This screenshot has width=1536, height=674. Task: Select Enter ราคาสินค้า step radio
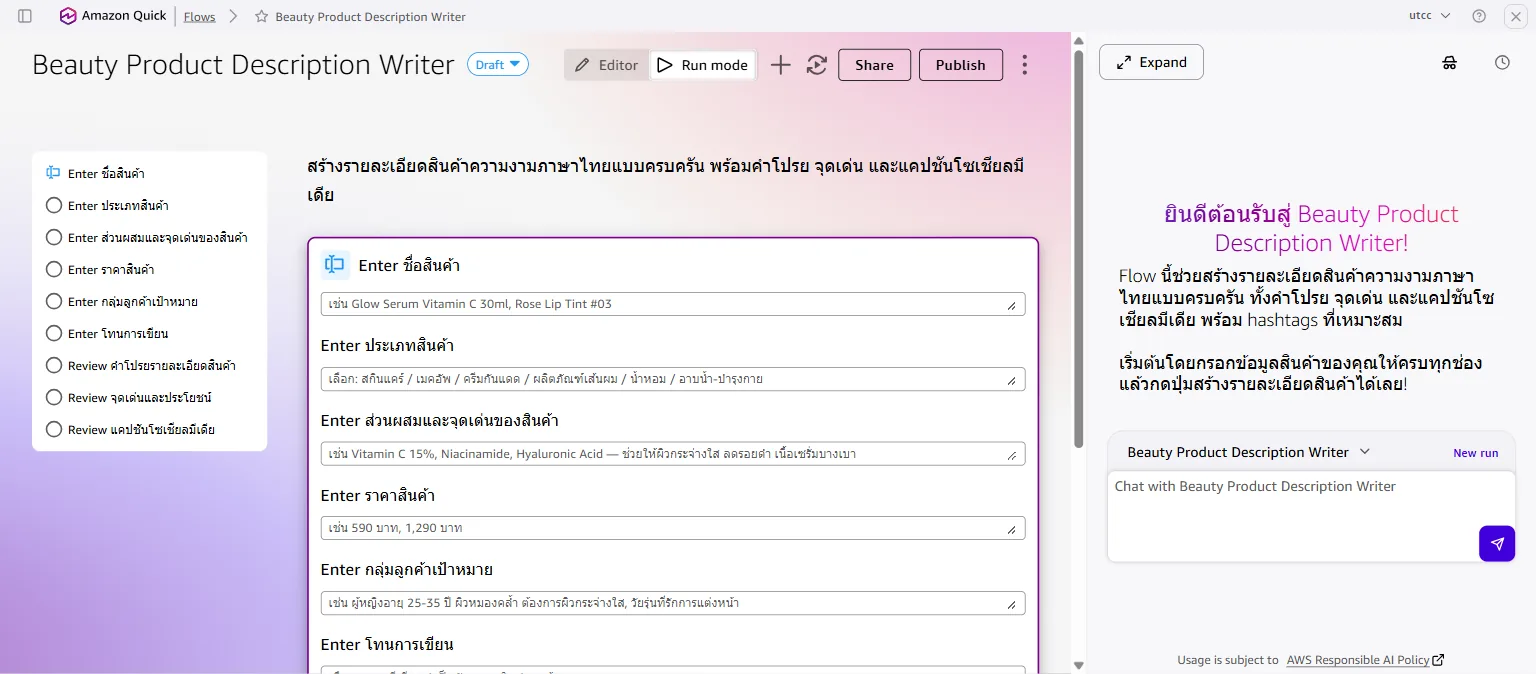[54, 269]
